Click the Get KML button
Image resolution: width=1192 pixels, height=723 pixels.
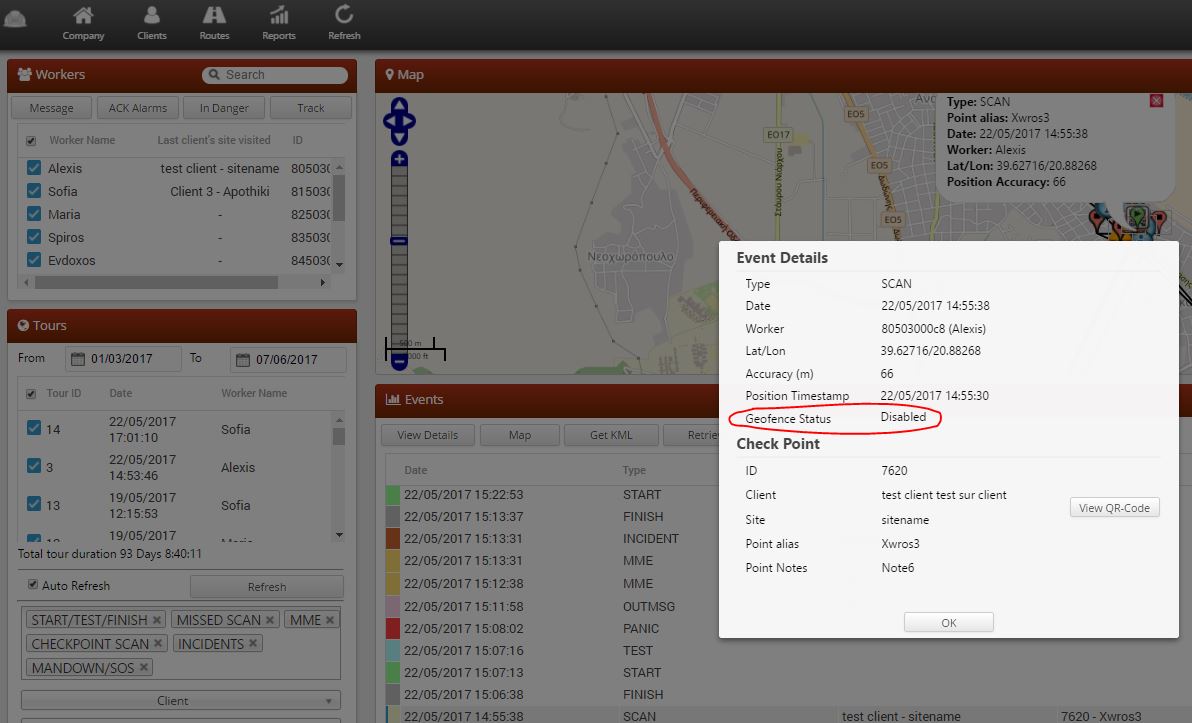[x=611, y=435]
